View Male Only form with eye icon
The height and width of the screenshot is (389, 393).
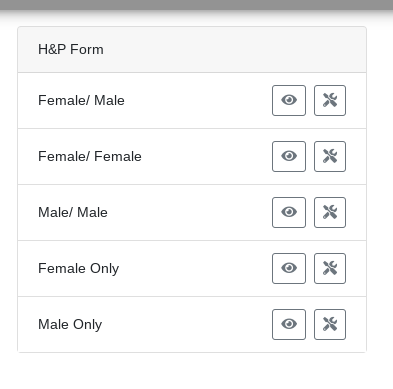(x=289, y=324)
